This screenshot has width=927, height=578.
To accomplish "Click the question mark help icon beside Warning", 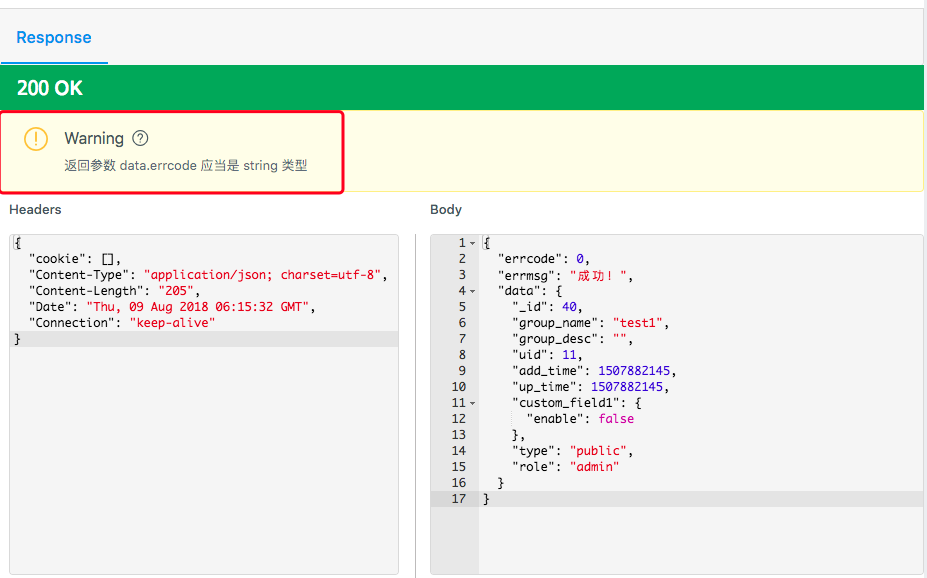I will point(140,138).
